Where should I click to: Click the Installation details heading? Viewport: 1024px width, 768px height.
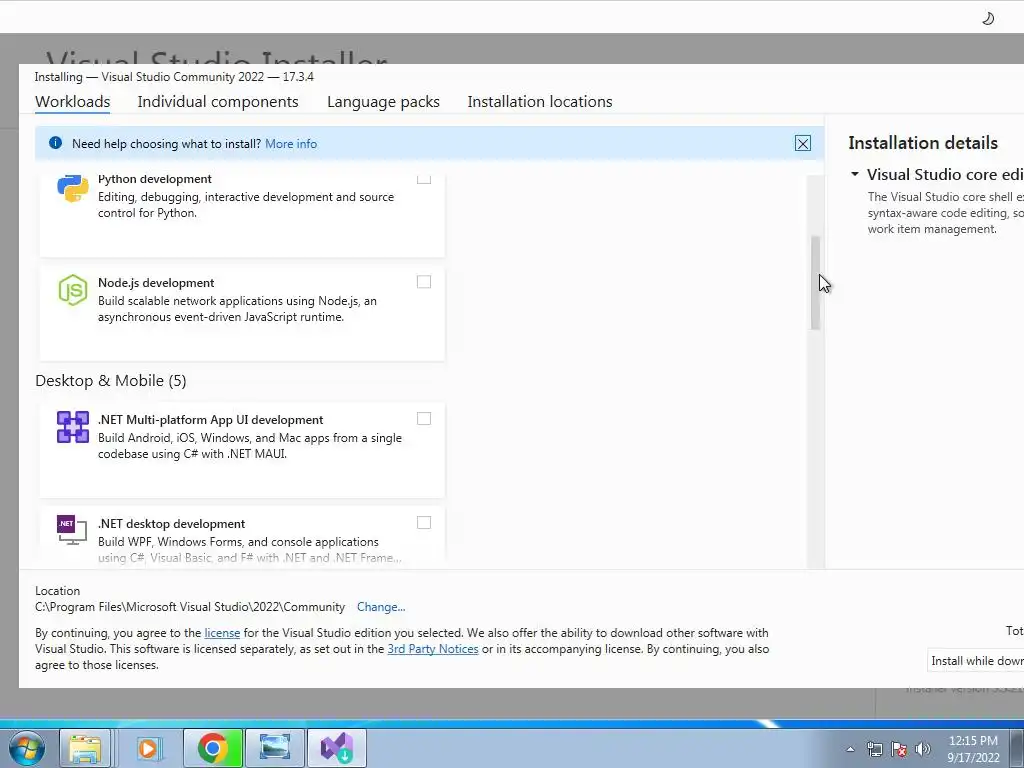923,143
